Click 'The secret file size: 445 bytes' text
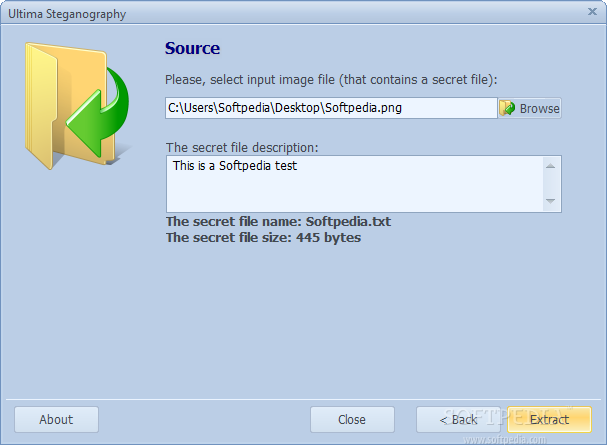Image resolution: width=607 pixels, height=445 pixels. click(x=263, y=238)
